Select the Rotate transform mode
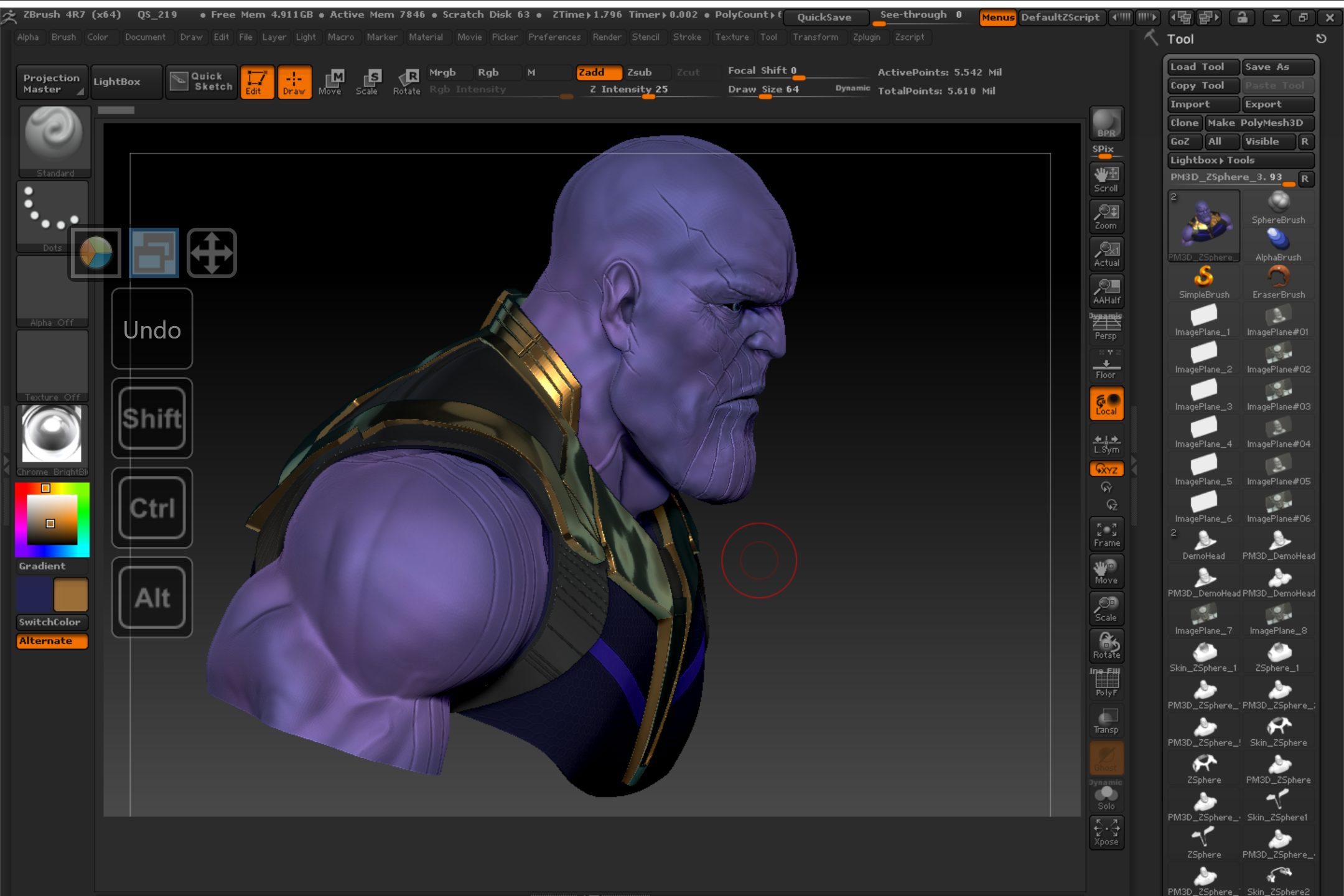Screen dimensions: 1344x896 [x=406, y=82]
